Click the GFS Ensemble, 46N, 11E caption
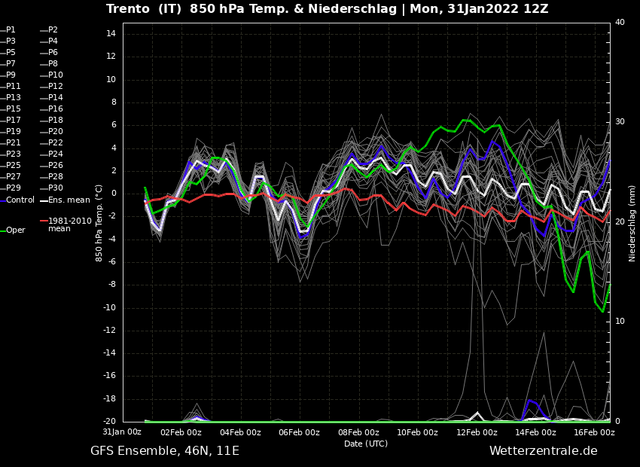This screenshot has width=640, height=467. pos(165,451)
